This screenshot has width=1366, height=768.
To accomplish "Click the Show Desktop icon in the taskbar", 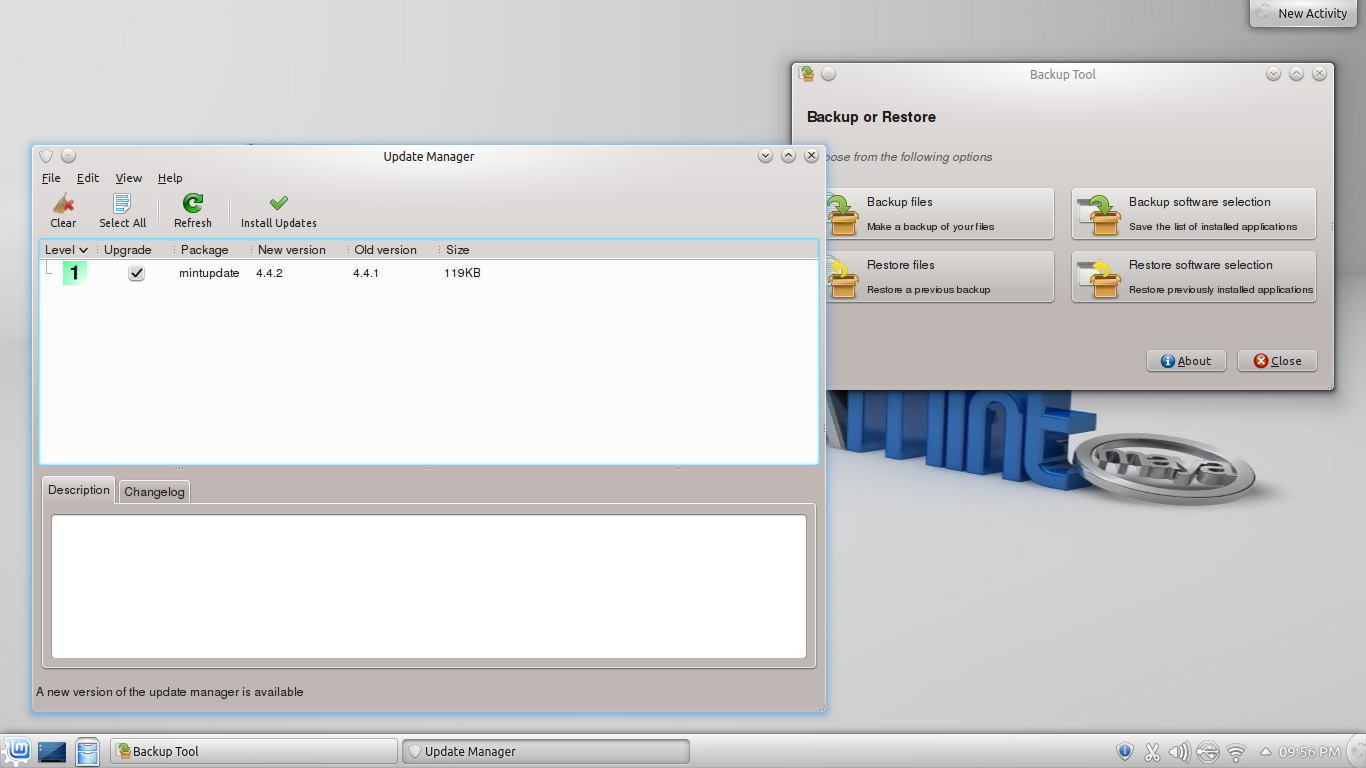I will click(52, 751).
